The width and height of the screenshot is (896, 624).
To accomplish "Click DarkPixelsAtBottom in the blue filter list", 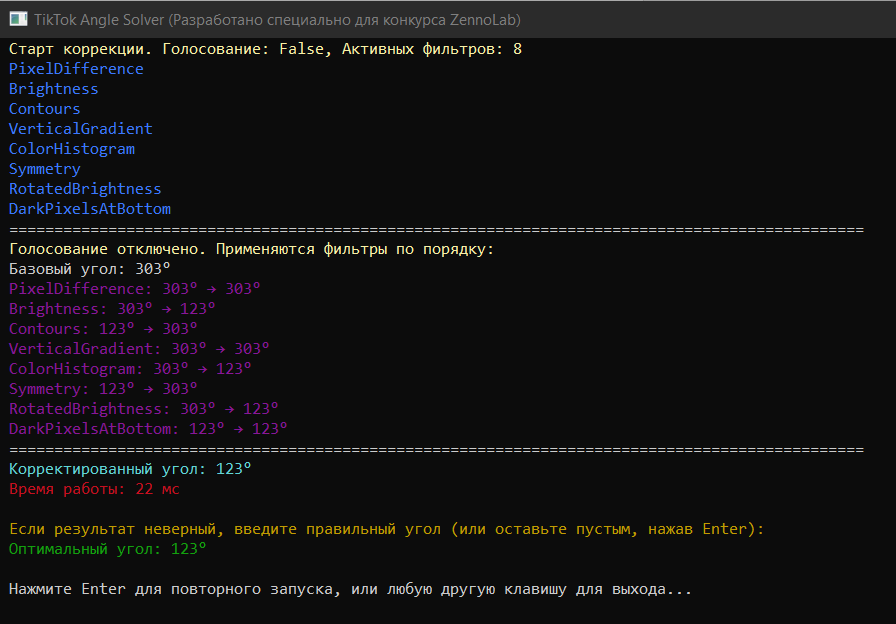I will point(90,209).
